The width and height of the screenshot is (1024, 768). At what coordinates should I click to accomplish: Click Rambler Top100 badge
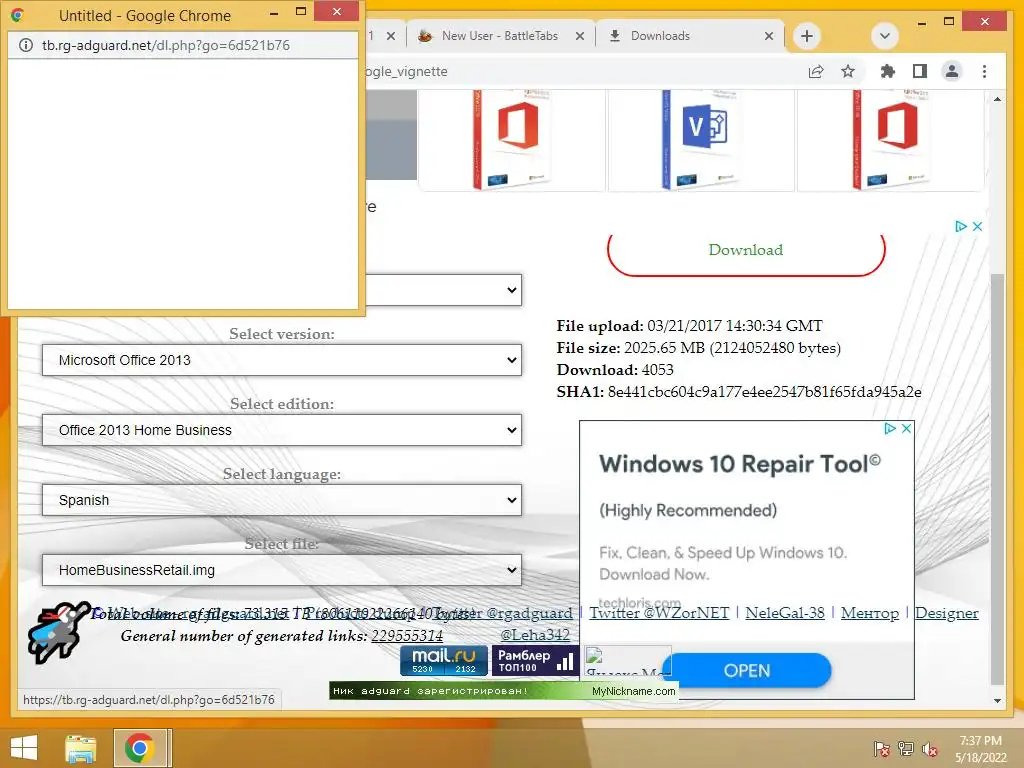tap(535, 660)
